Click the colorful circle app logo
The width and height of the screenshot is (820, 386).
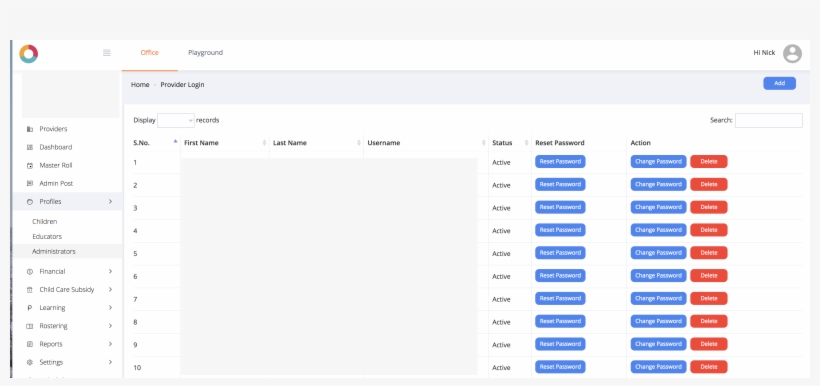point(29,54)
